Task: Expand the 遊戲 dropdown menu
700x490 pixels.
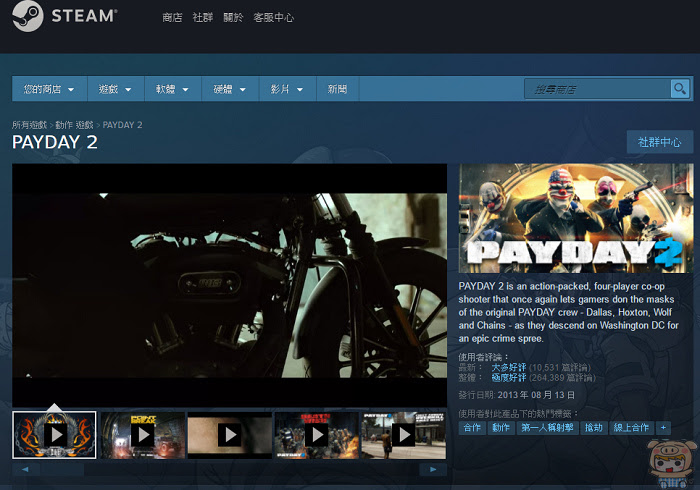Action: pyautogui.click(x=115, y=89)
